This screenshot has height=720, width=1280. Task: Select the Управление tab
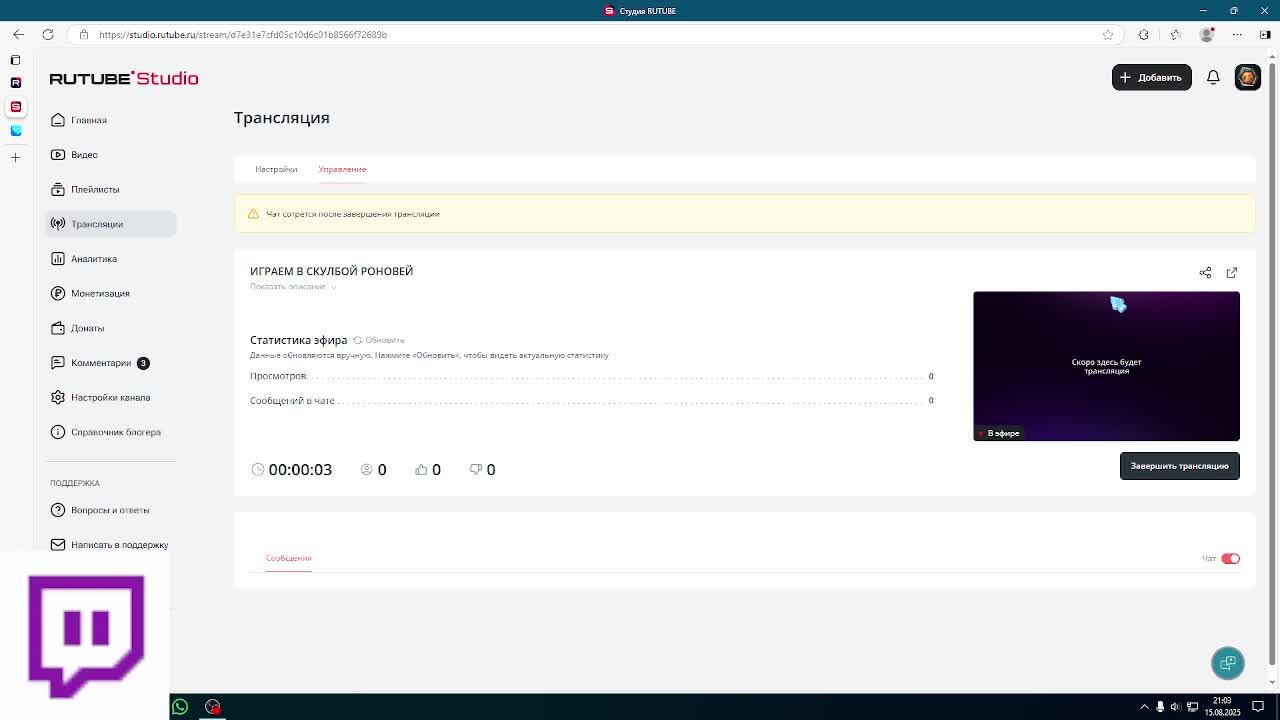pos(342,169)
